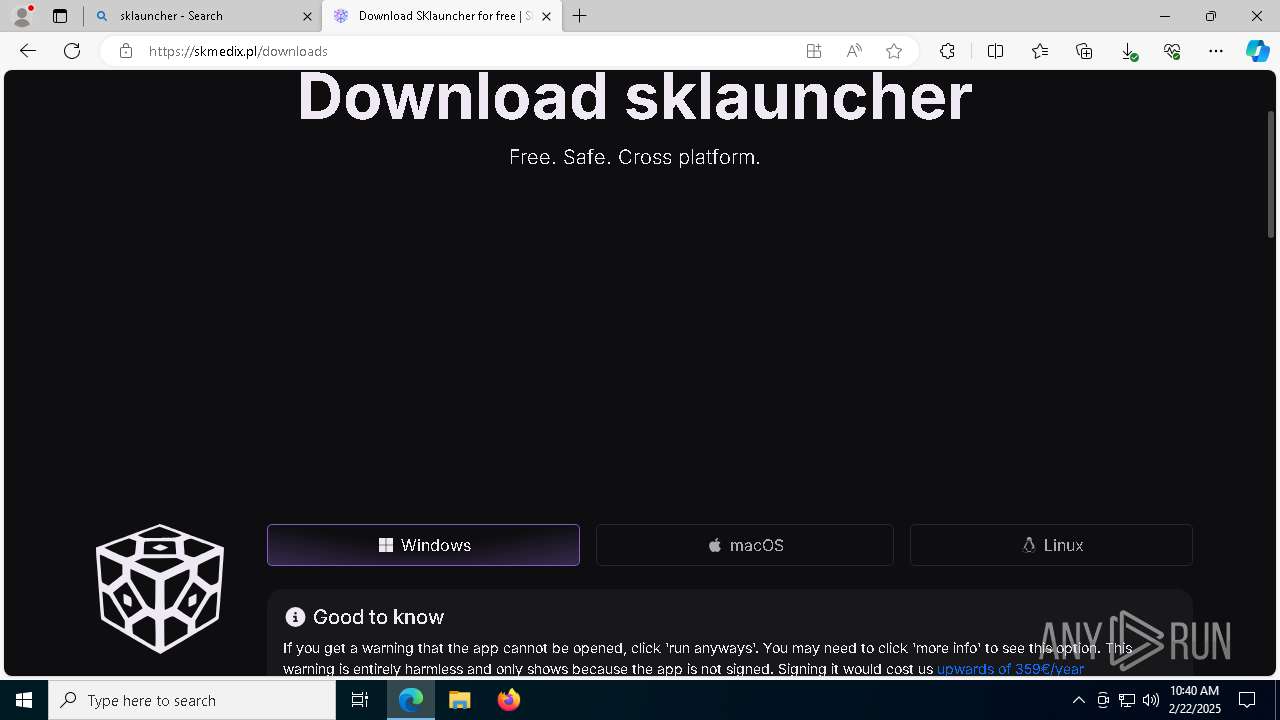Close the sklauncher Search tab
Image resolution: width=1280 pixels, height=720 pixels.
(x=307, y=16)
